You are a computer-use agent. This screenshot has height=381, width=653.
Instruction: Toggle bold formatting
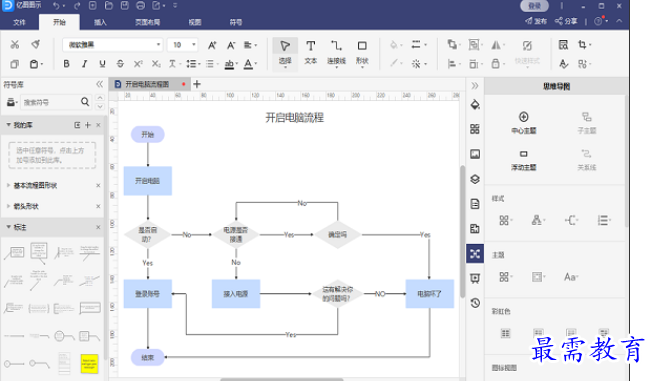[x=66, y=64]
